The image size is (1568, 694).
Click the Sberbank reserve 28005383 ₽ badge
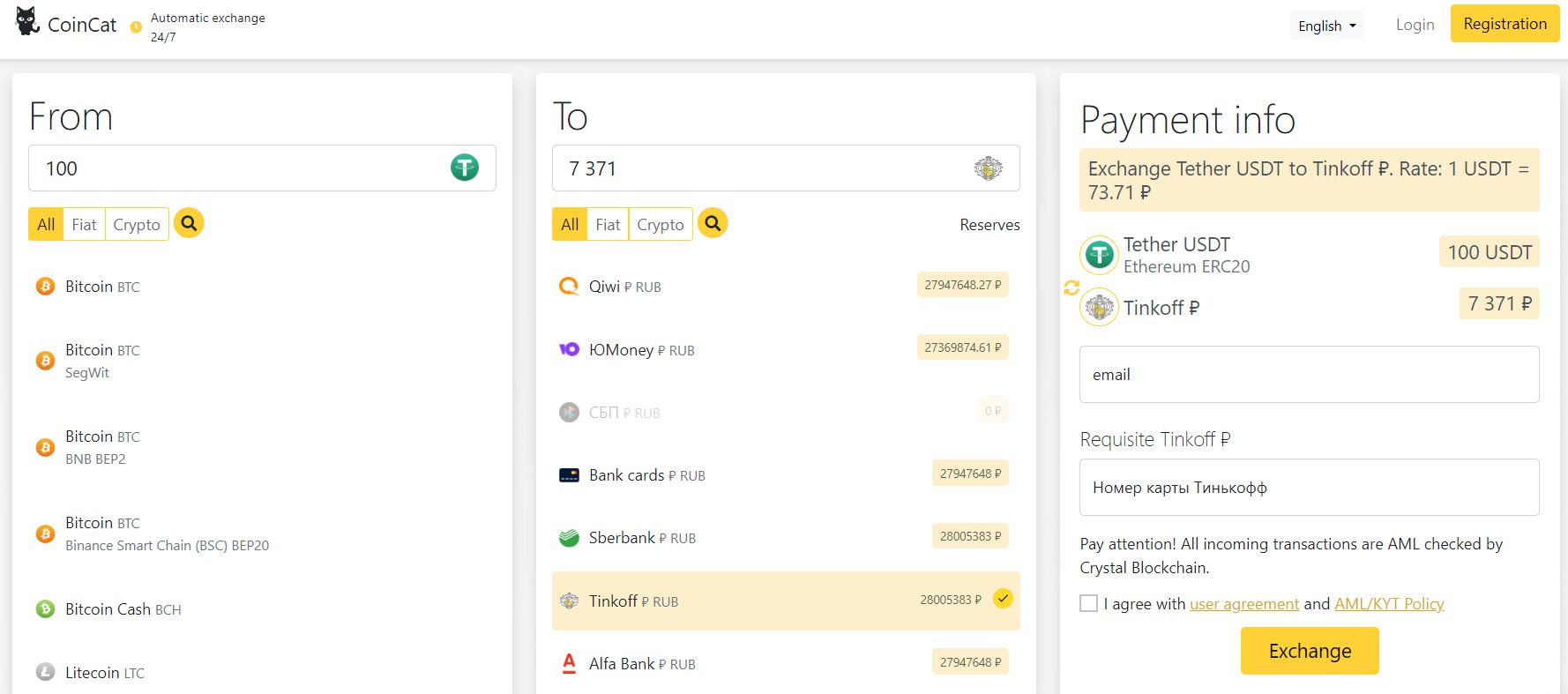(x=970, y=536)
